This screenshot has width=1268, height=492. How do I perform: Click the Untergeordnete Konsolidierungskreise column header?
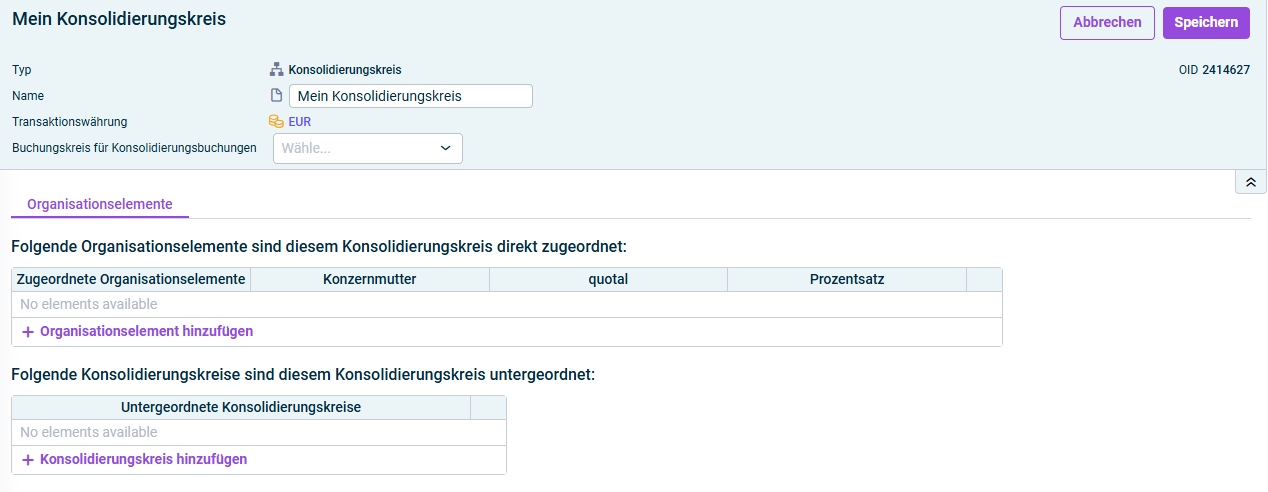(241, 408)
